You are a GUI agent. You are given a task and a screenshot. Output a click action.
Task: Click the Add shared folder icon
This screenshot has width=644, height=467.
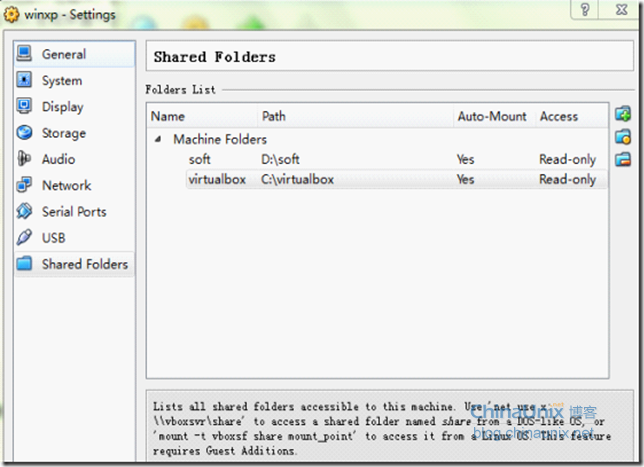623,114
